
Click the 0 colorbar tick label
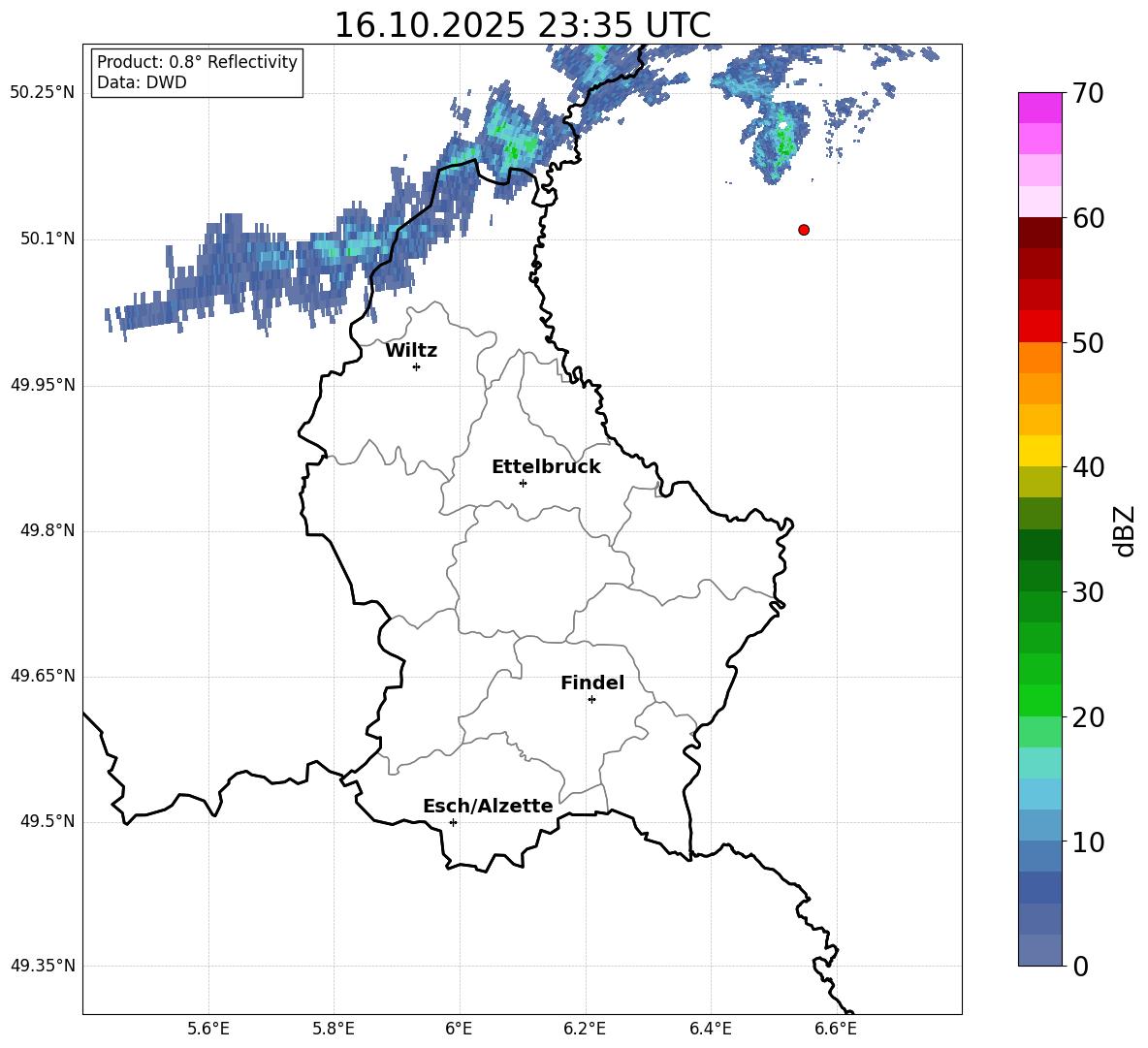pos(1081,966)
